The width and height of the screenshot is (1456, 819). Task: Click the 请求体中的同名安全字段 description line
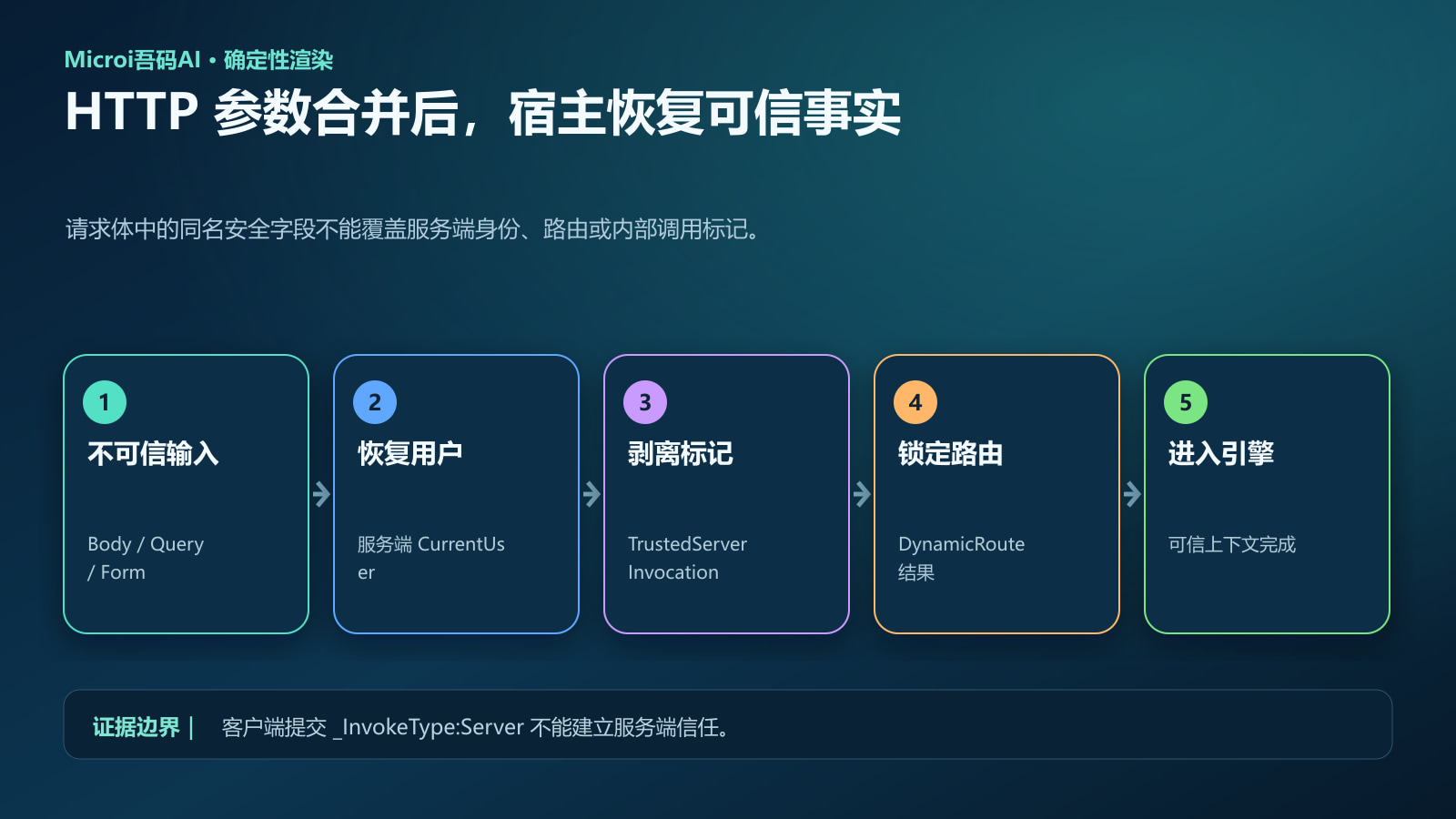(412, 229)
